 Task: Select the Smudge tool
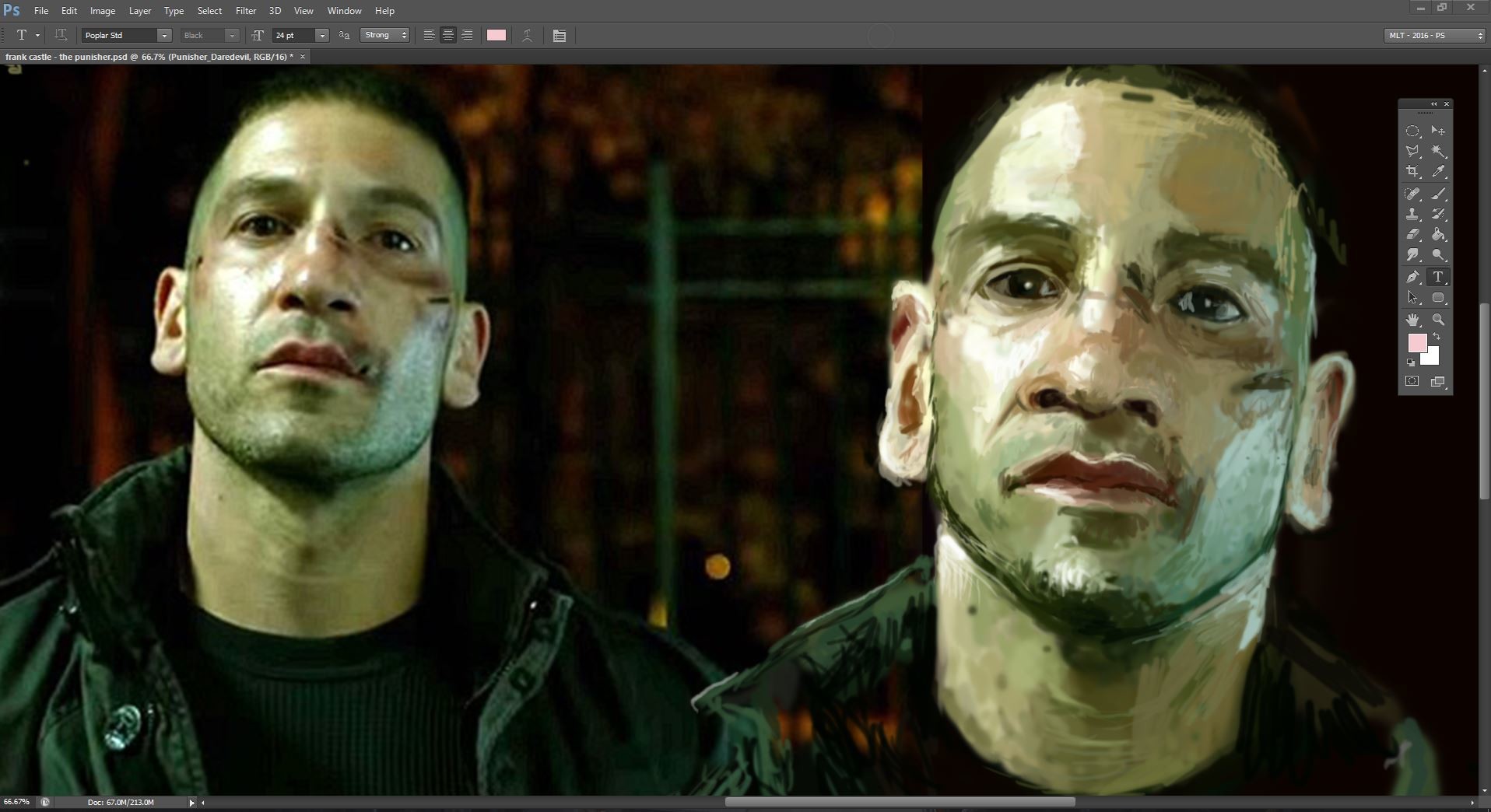[x=1412, y=255]
